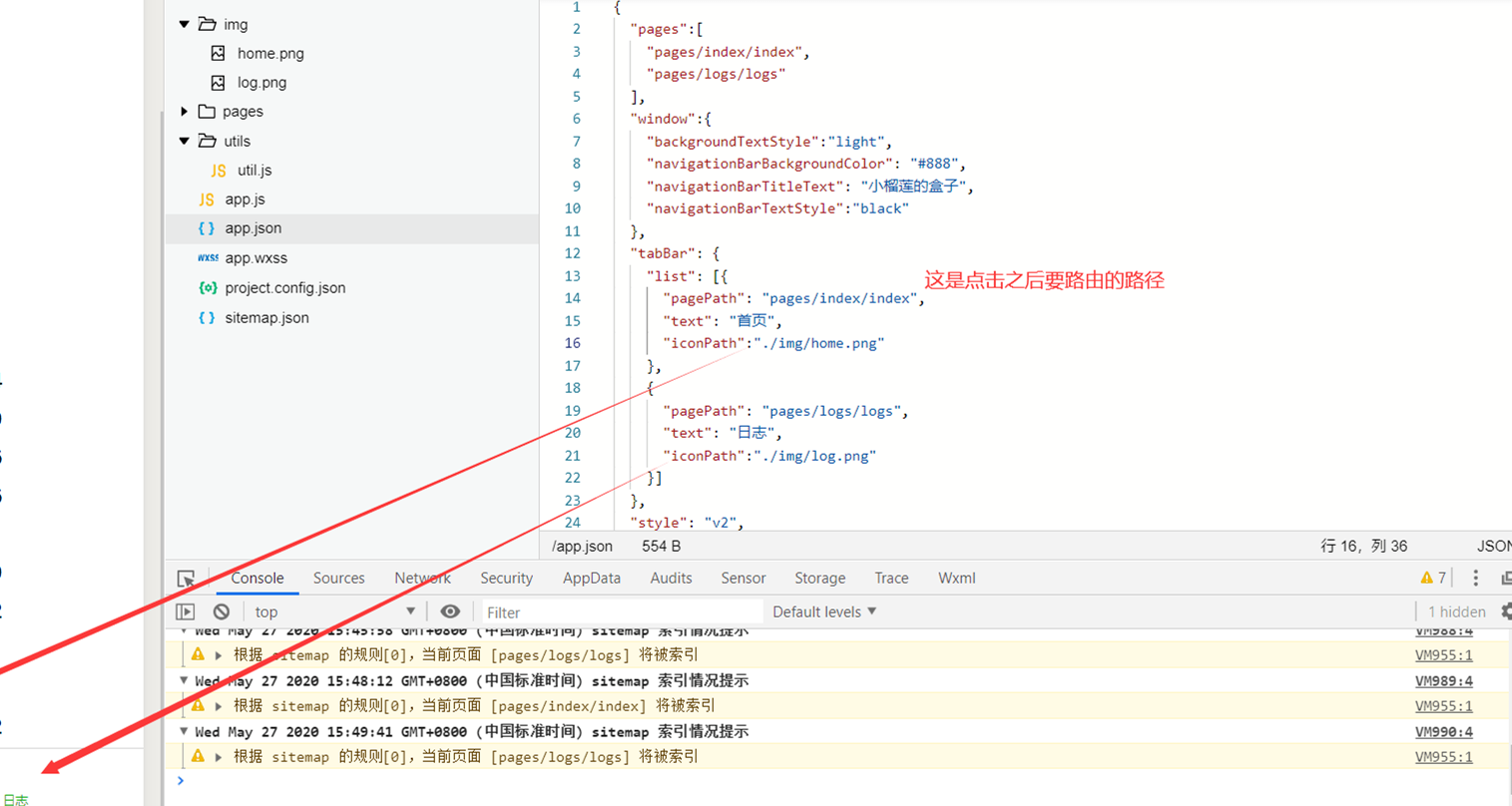Click the console Filter input field
The height and width of the screenshot is (806, 1512).
coord(622,611)
